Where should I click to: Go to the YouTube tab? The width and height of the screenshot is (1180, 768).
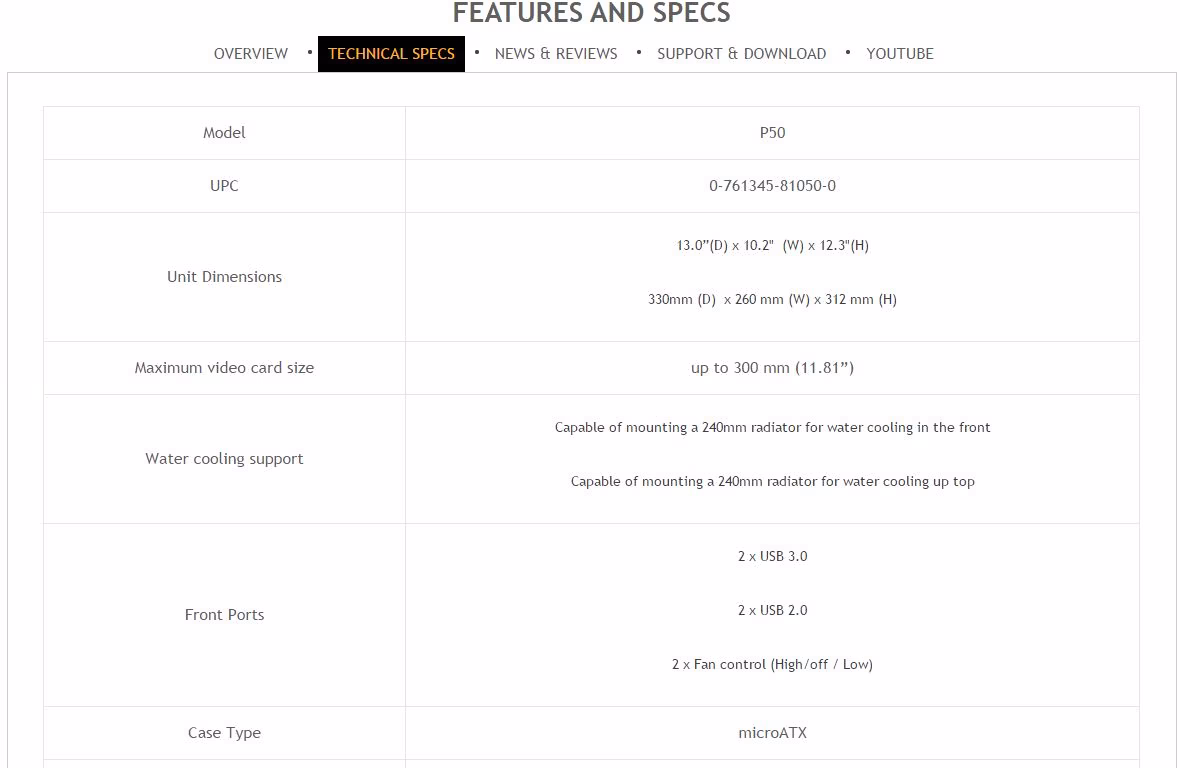pos(900,53)
